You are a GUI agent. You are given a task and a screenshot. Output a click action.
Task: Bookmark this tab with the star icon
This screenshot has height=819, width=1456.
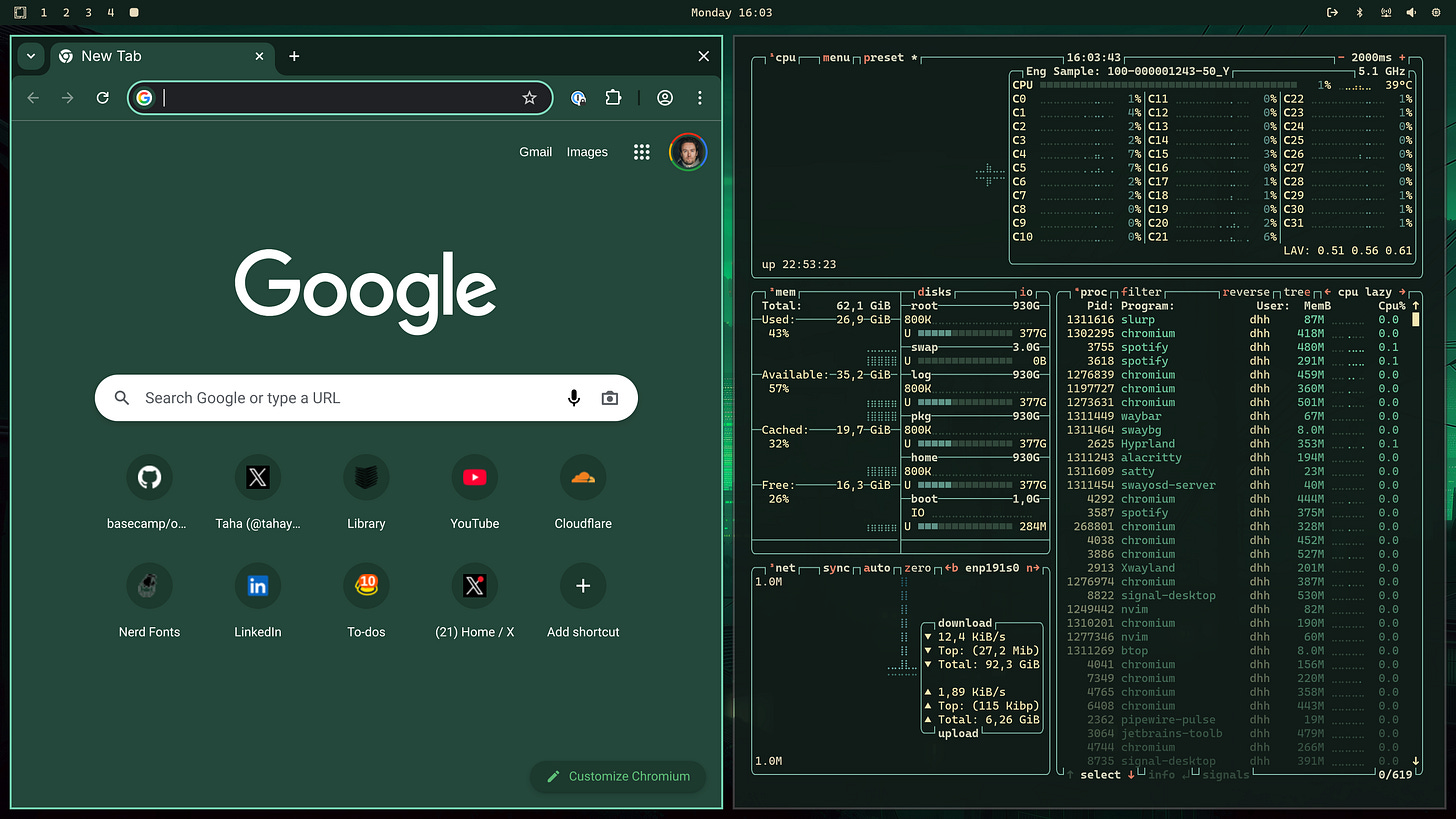(529, 97)
